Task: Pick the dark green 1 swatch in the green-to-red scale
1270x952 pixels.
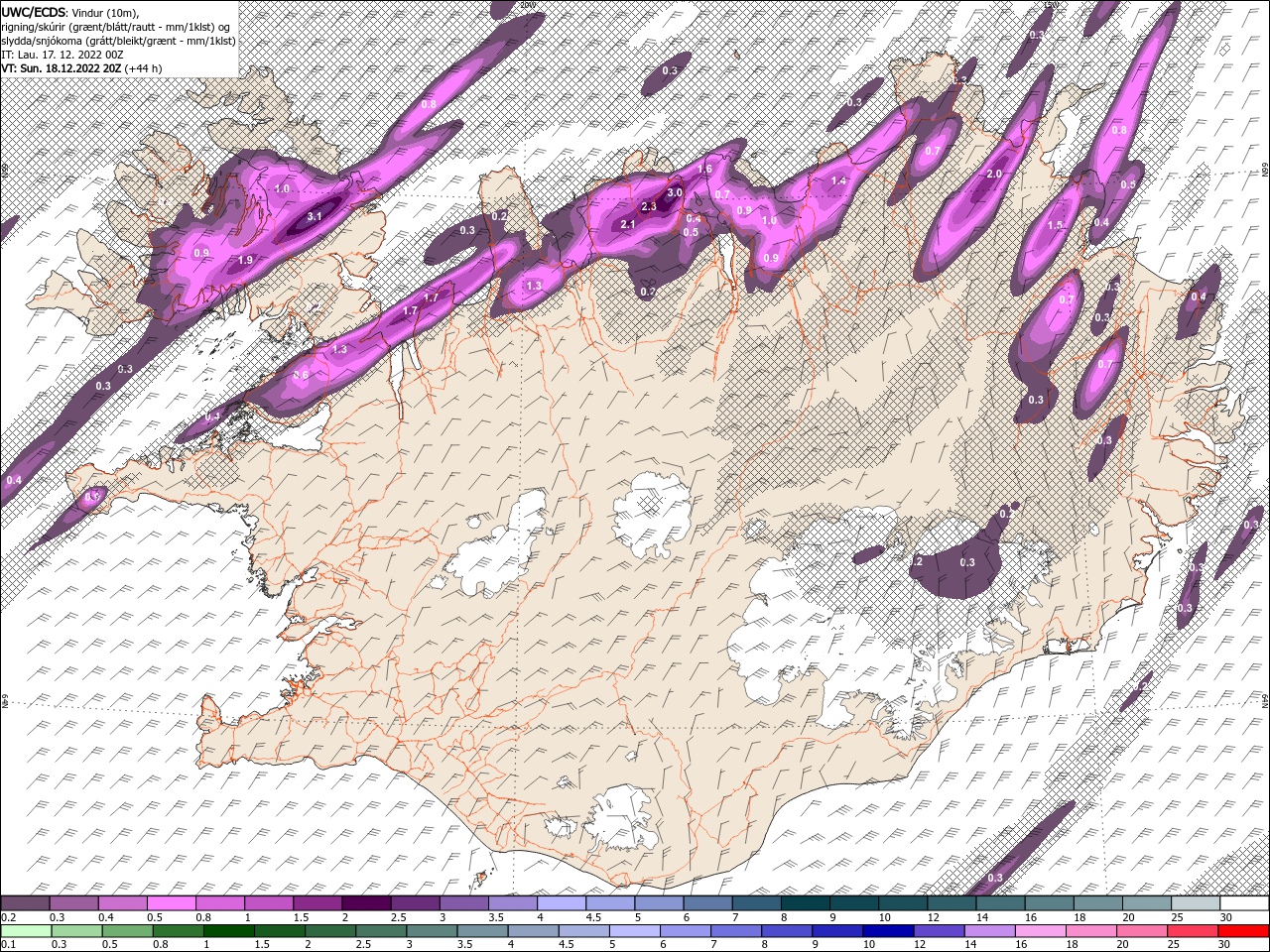Action: [x=230, y=931]
